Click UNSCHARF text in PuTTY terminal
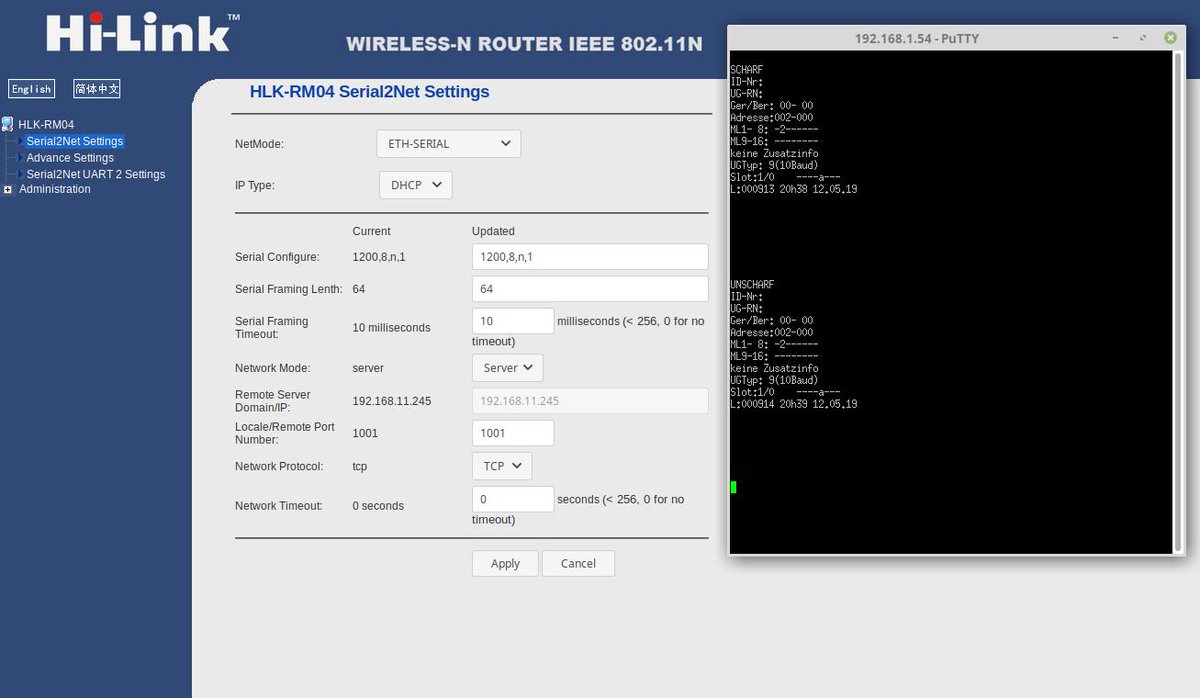Image resolution: width=1200 pixels, height=698 pixels. tap(752, 284)
